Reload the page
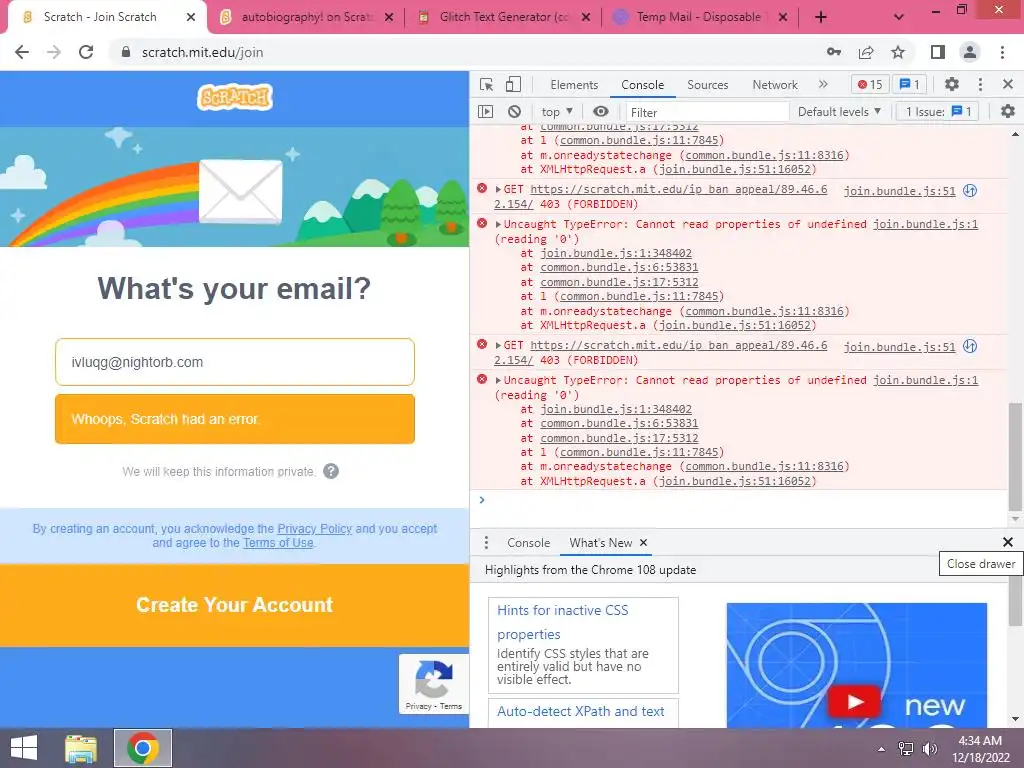The width and height of the screenshot is (1024, 768). (86, 52)
